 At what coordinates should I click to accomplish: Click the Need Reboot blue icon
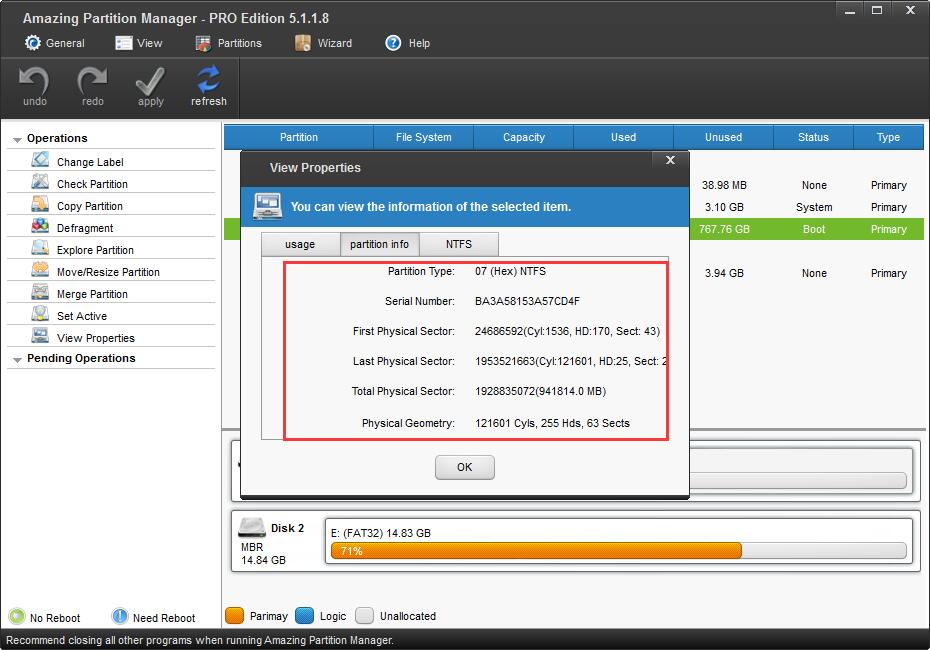(120, 616)
